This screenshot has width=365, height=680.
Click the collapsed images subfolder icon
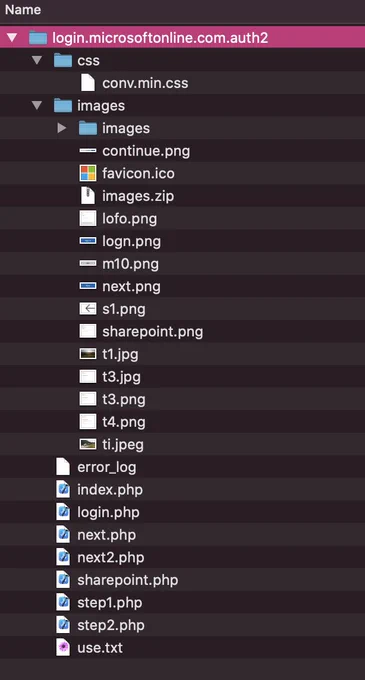pos(88,128)
